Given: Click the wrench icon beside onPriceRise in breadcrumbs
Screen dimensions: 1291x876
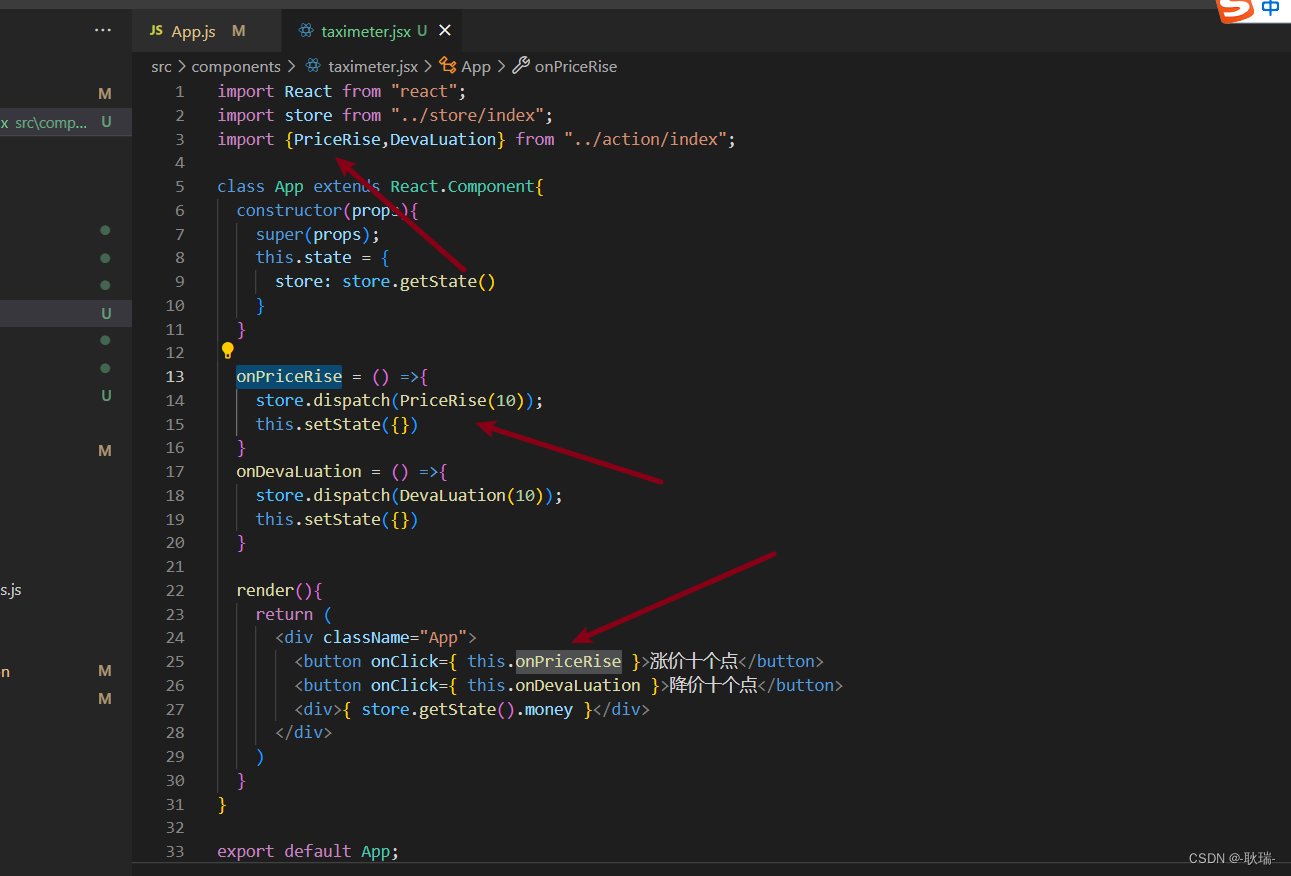Looking at the screenshot, I should click(x=520, y=66).
